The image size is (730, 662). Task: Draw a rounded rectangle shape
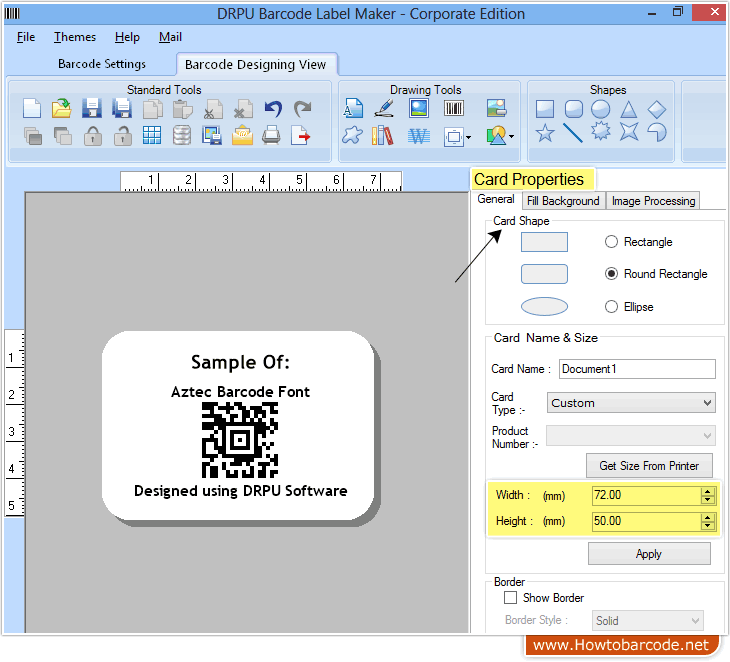point(574,109)
